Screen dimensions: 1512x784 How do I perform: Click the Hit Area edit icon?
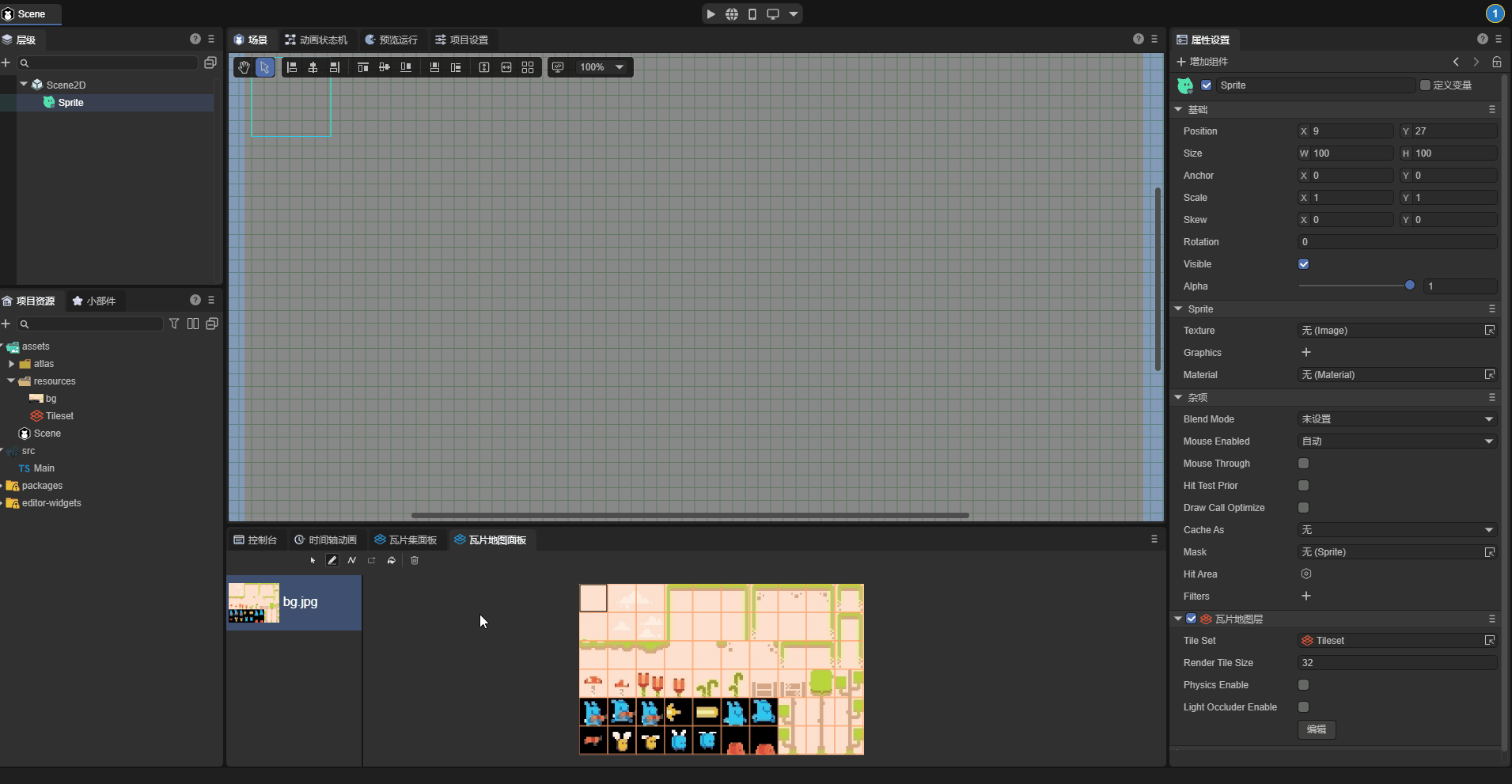[x=1306, y=574]
